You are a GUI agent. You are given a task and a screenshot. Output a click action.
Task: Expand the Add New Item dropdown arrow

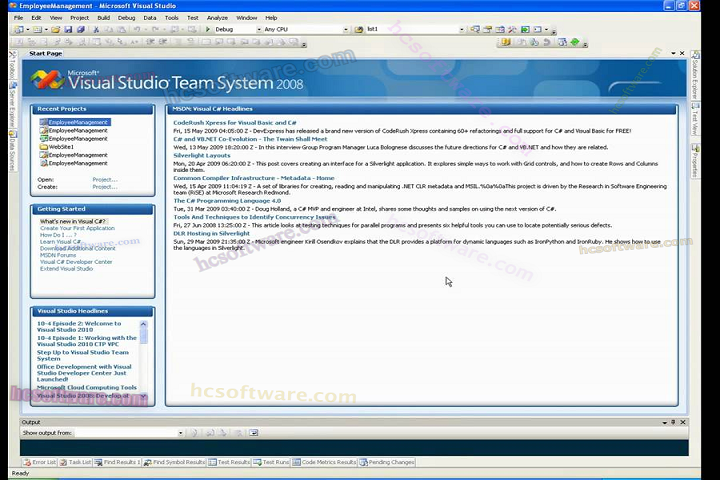point(46,29)
